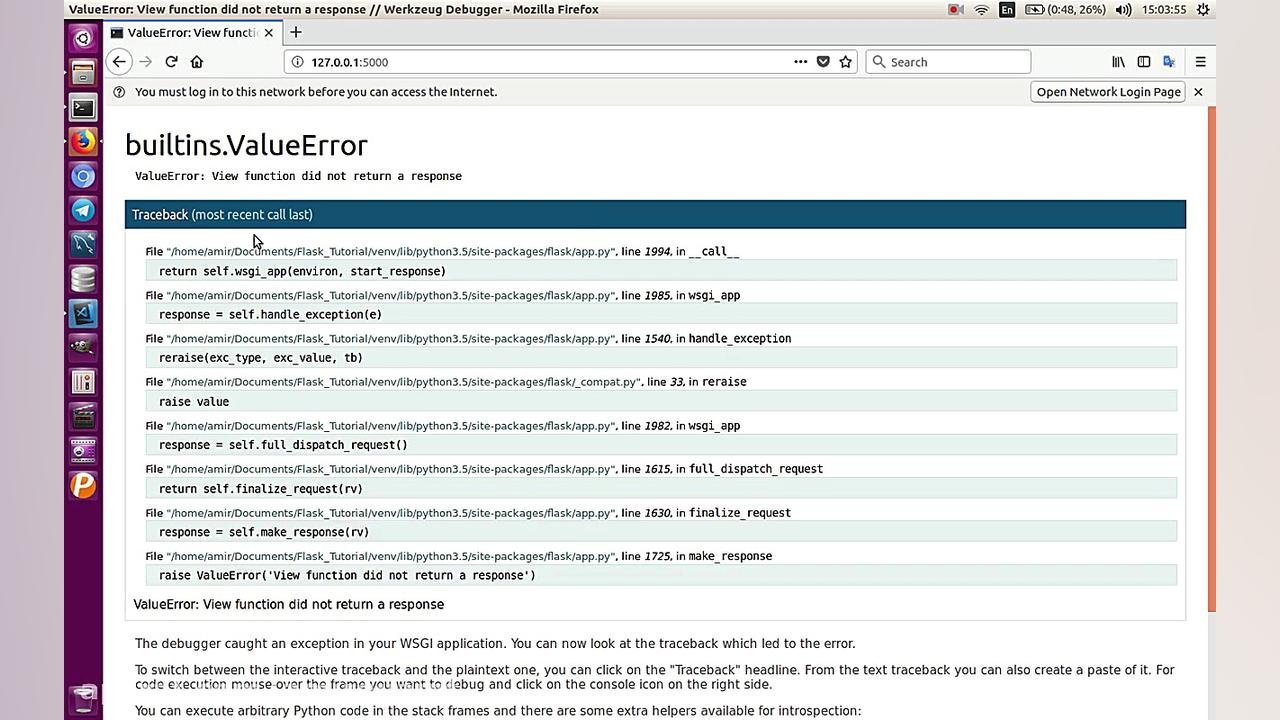Click into the Firefox Search box

point(948,62)
